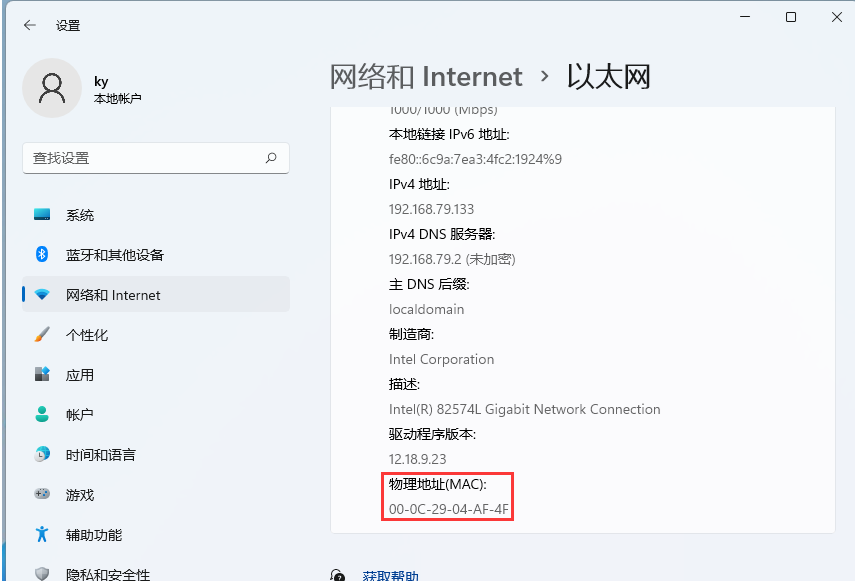Go back with the arrow icon

click(x=29, y=25)
